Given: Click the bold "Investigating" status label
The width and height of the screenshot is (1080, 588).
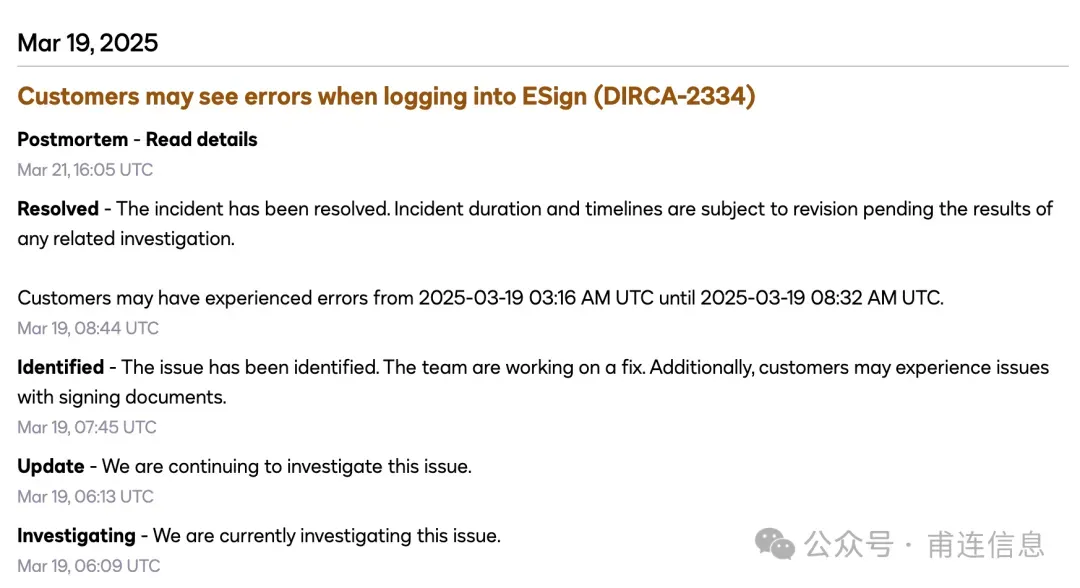Looking at the screenshot, I should pyautogui.click(x=76, y=536).
